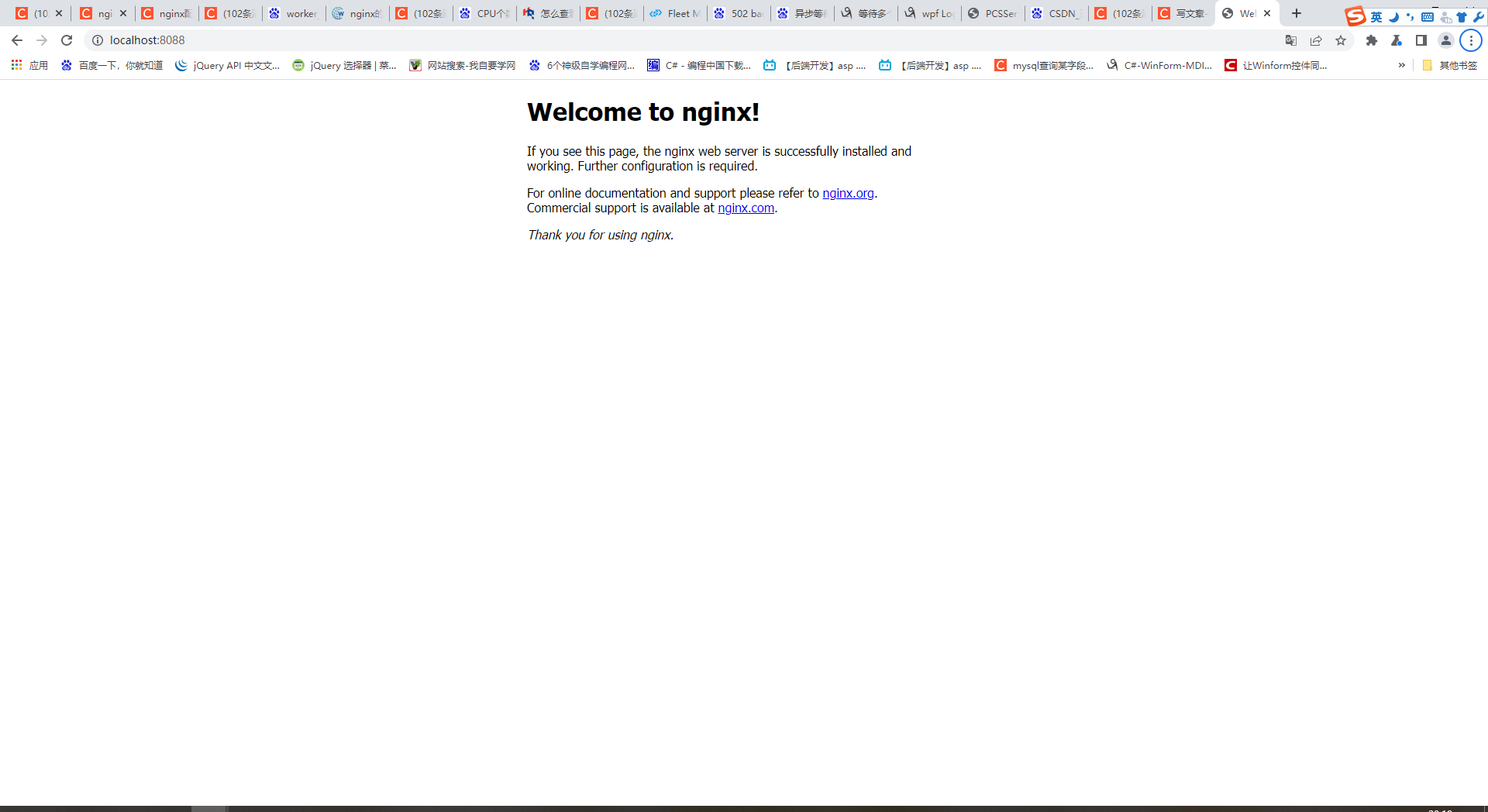Open the Apps grid shortcut in bookmarks bar

[x=16, y=65]
